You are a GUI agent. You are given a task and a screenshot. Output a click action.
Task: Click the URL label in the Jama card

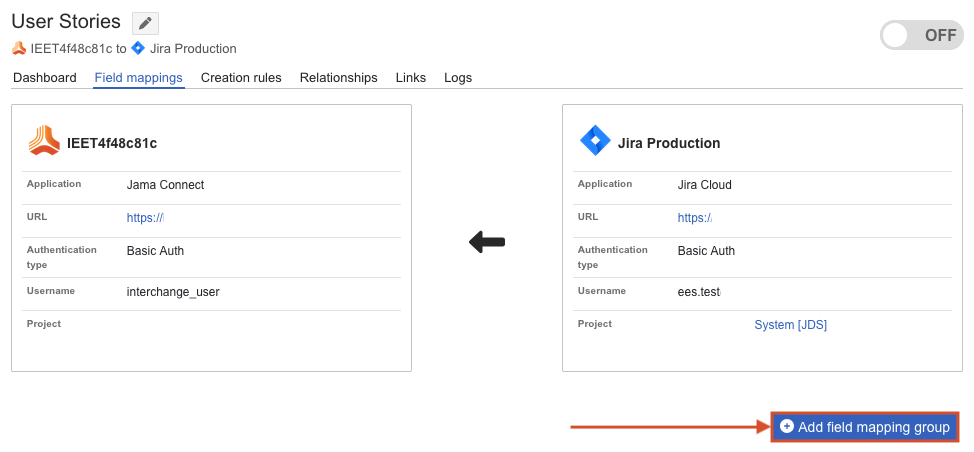pyautogui.click(x=37, y=217)
